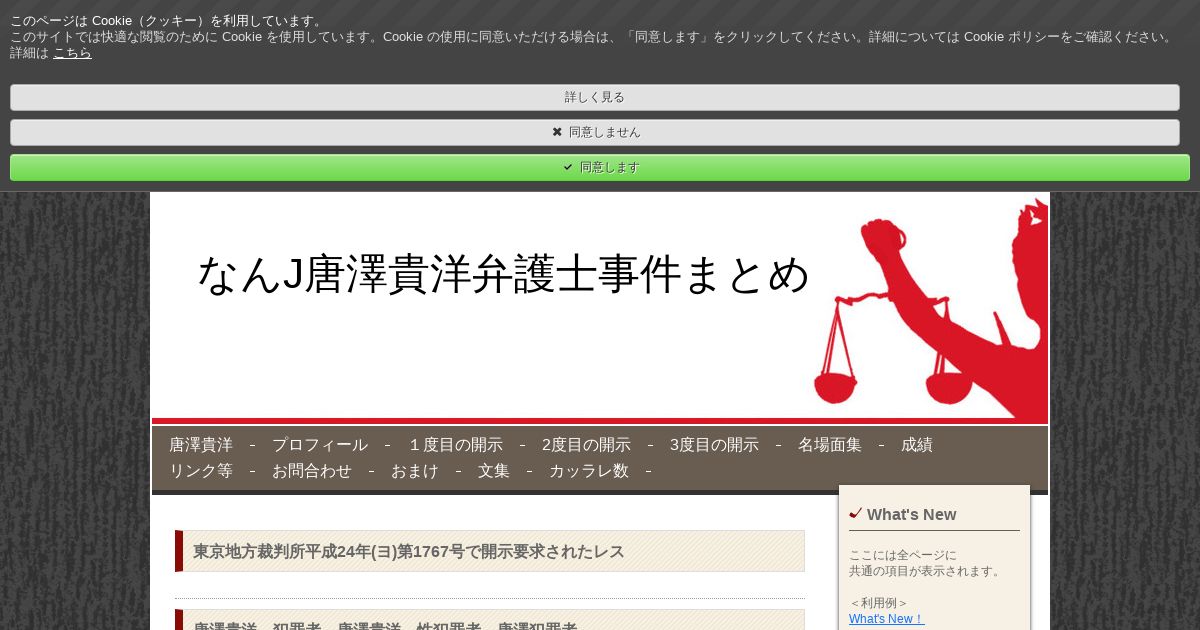Go to 2度目の開示 page
This screenshot has width=1200, height=630.
pos(586,445)
